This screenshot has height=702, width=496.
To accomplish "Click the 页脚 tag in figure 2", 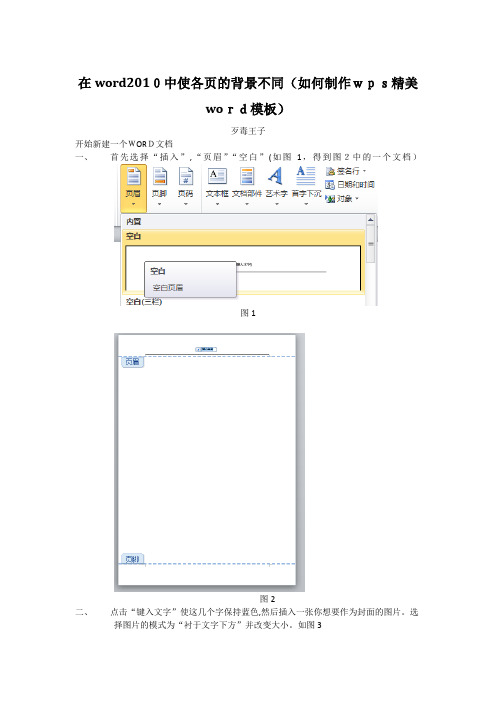I will pyautogui.click(x=133, y=559).
